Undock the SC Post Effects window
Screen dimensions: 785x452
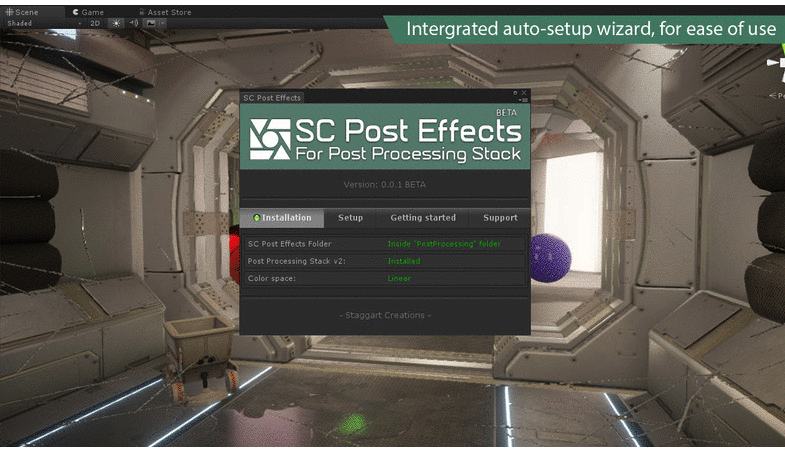click(515, 93)
